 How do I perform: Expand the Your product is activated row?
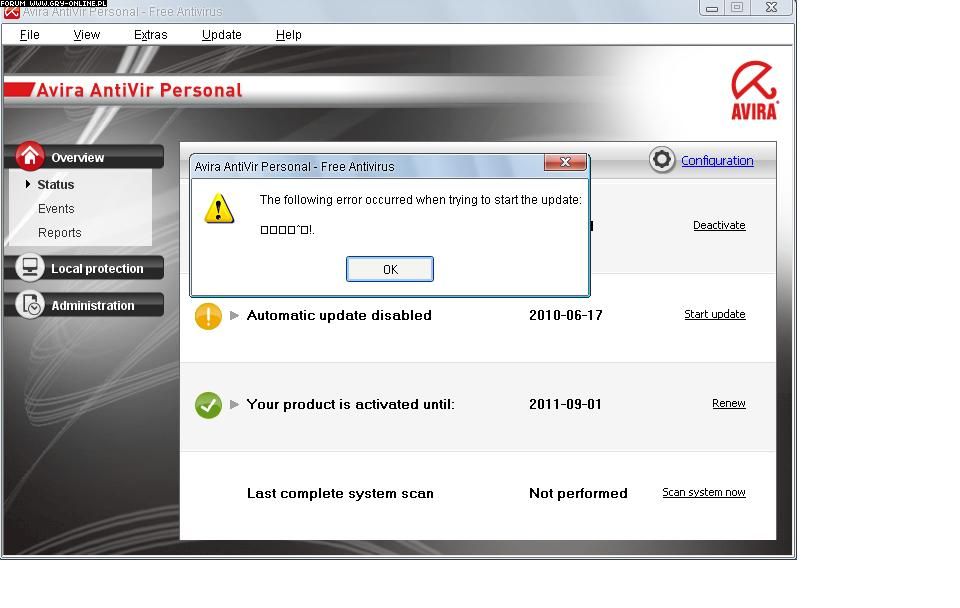[x=234, y=404]
